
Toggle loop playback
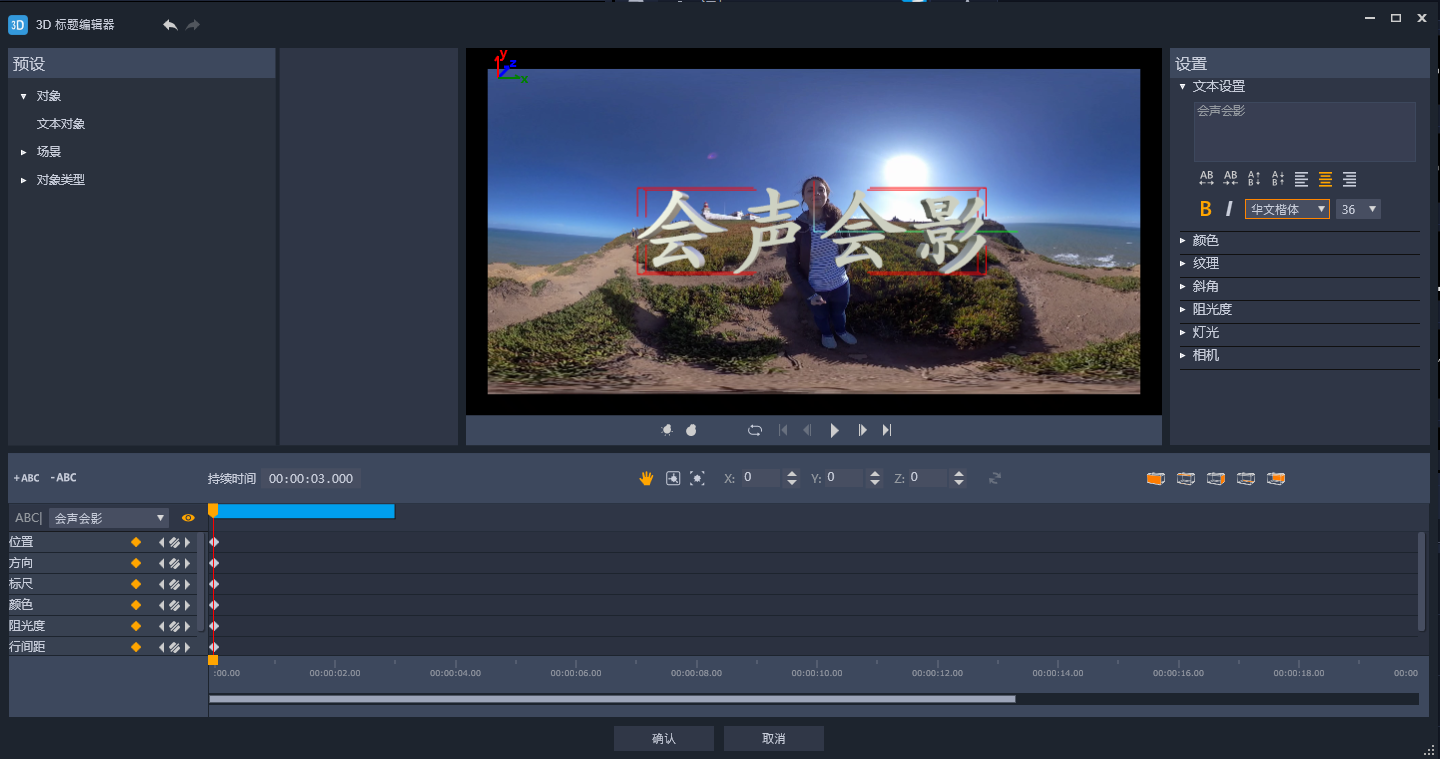(755, 430)
